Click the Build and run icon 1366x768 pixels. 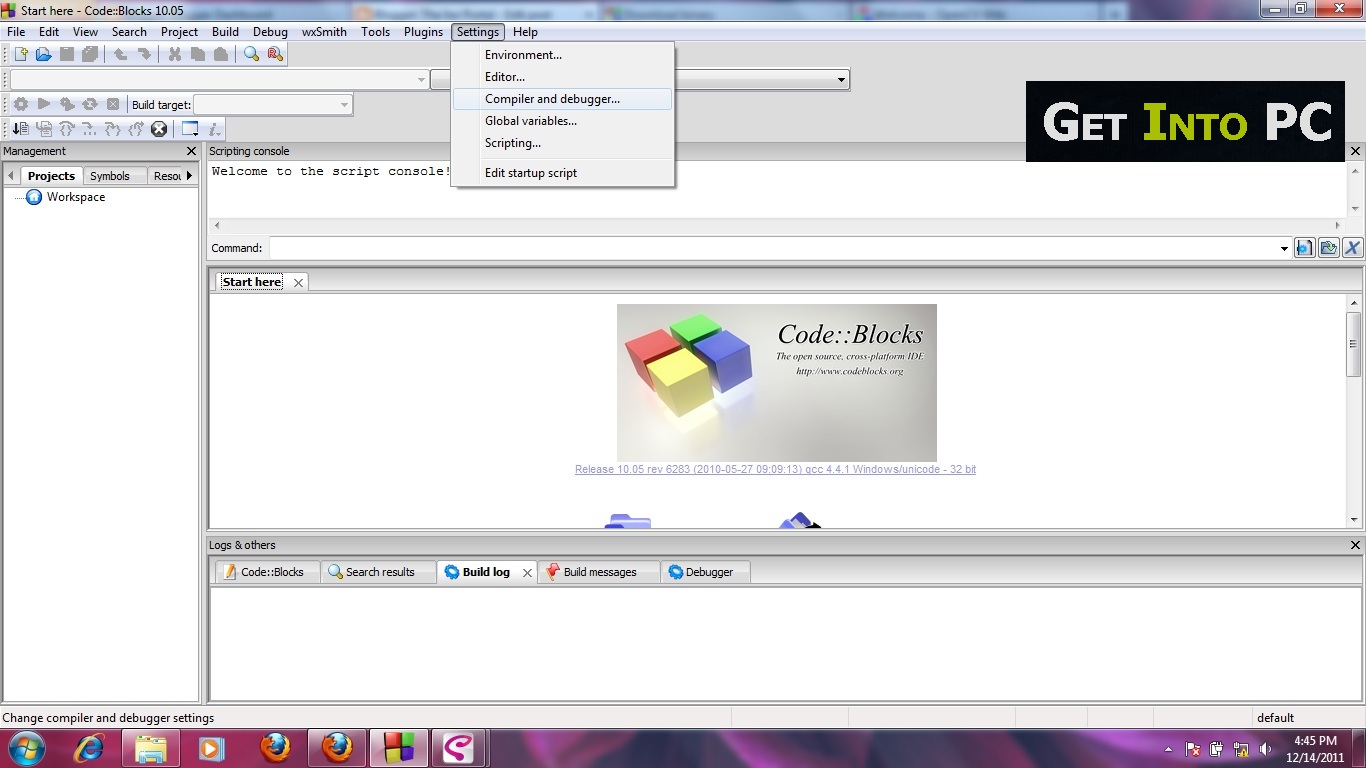click(x=67, y=104)
